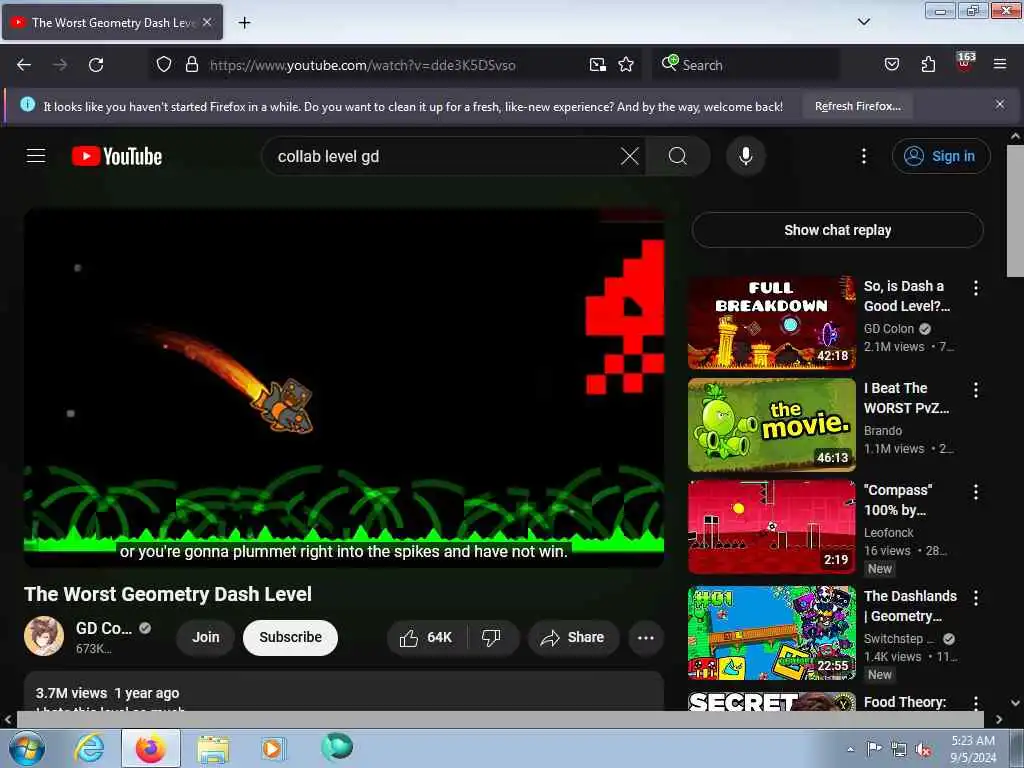
Task: Select The Worst Geometry Dash Level tab
Action: (x=112, y=22)
